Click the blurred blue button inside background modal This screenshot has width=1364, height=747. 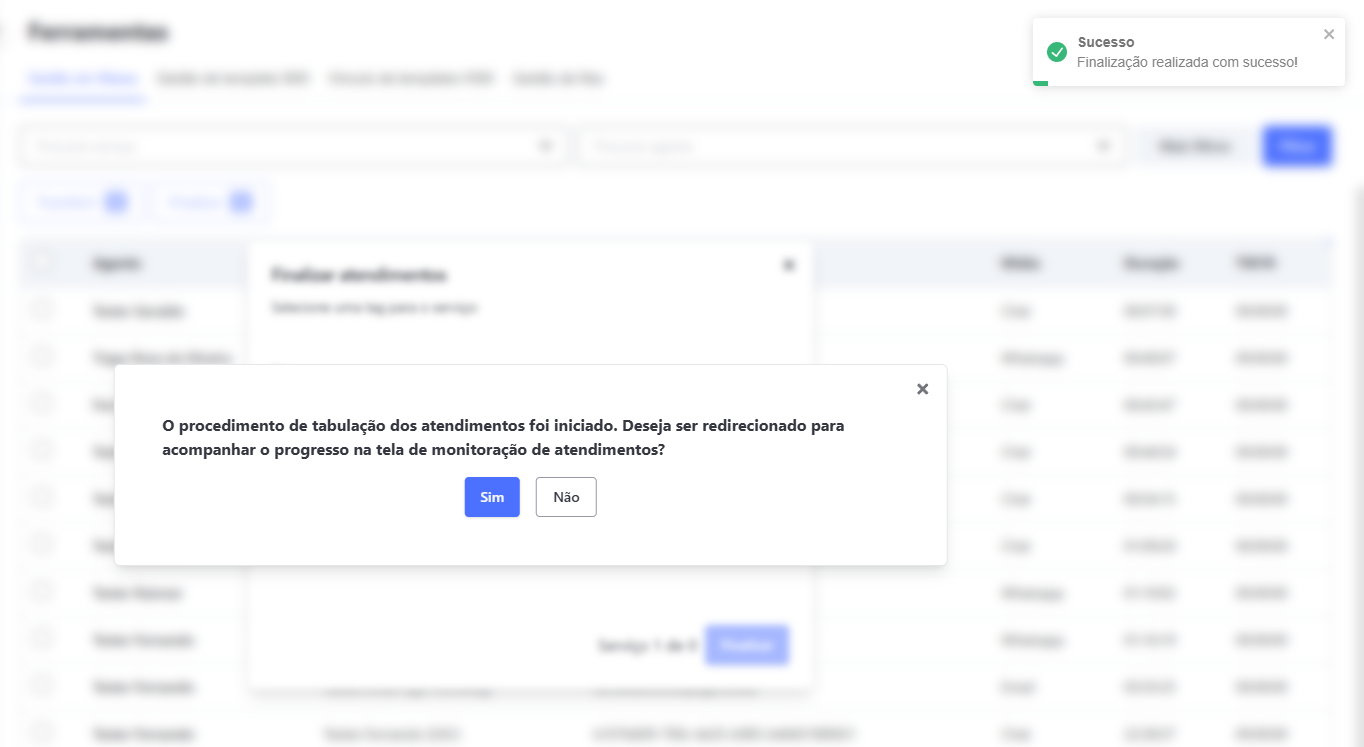pos(746,645)
